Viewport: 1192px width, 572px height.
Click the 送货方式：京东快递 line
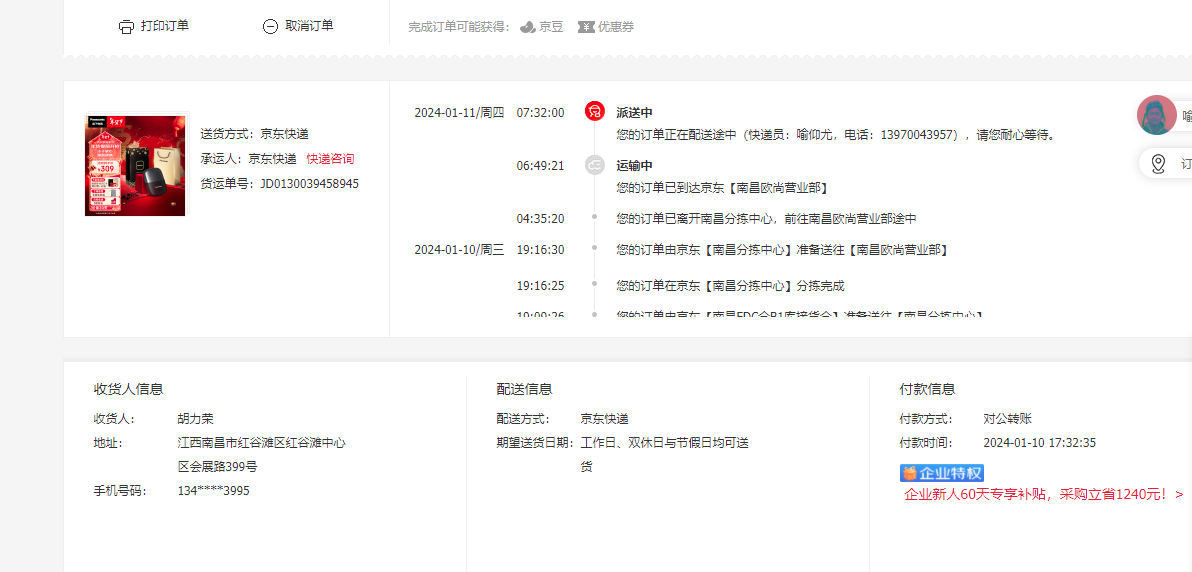click(255, 134)
